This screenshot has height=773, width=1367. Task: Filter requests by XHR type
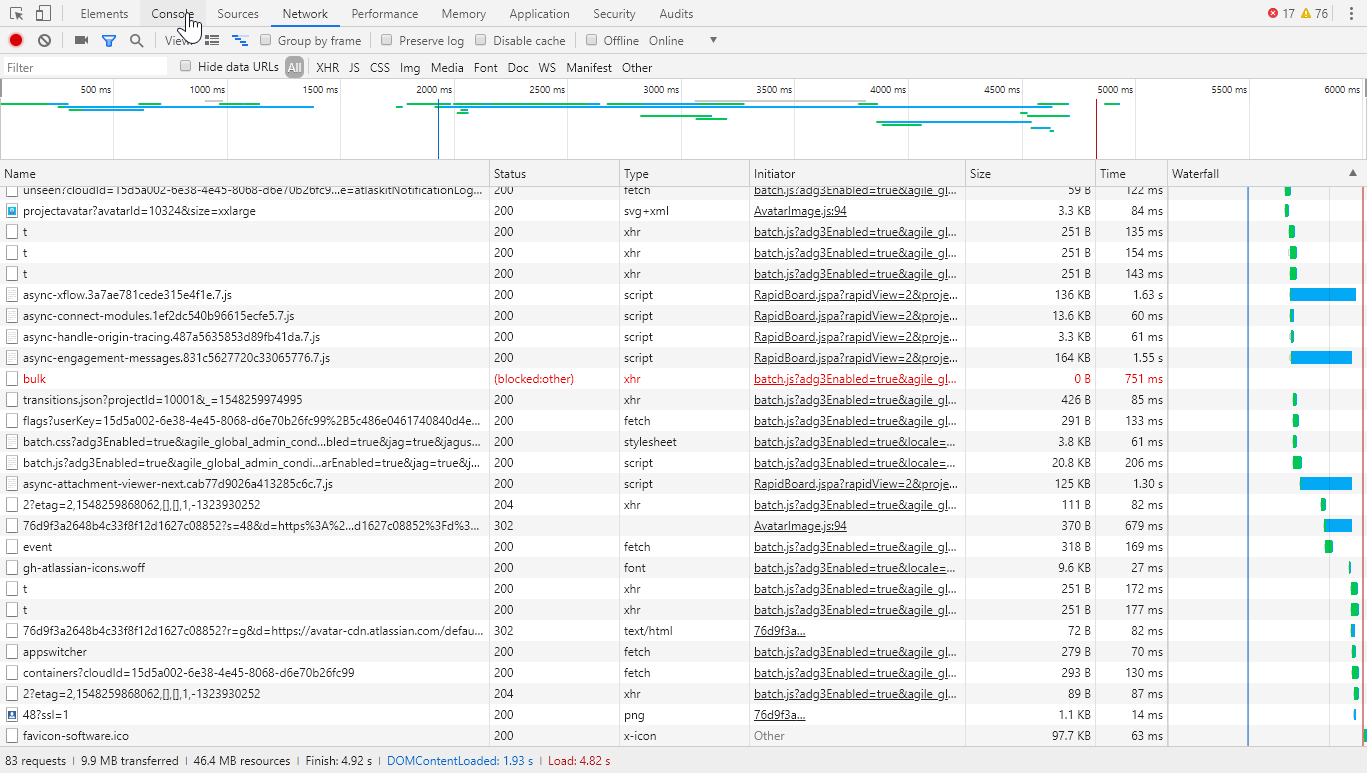click(x=327, y=68)
